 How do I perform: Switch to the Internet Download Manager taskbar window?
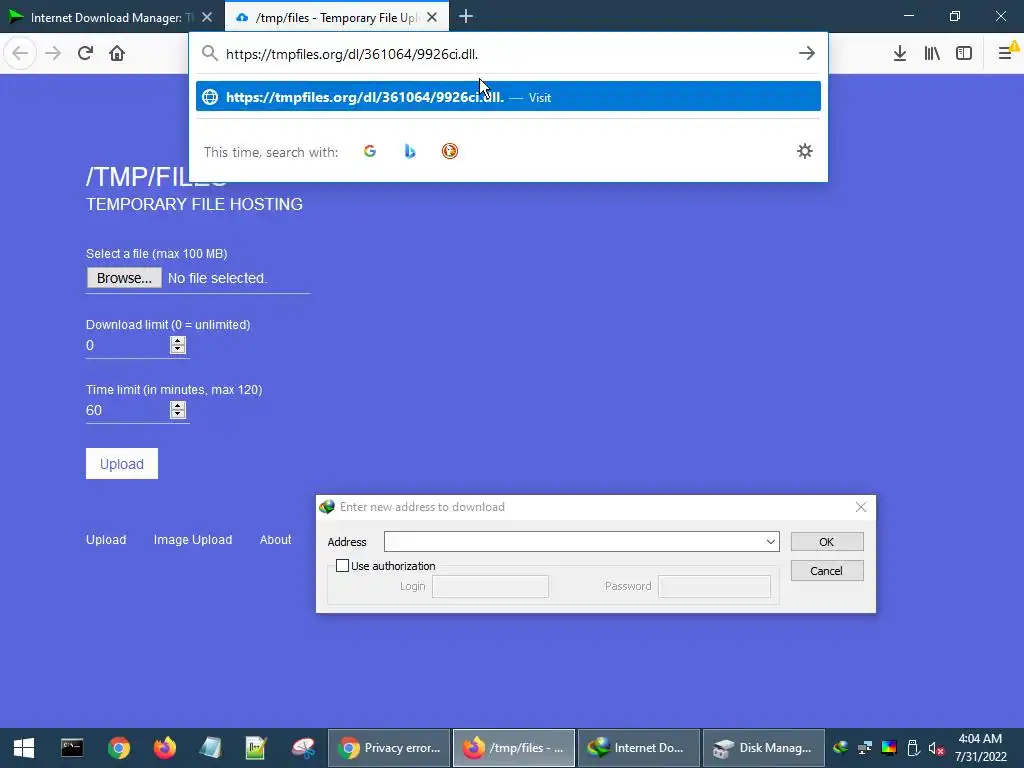coord(639,748)
